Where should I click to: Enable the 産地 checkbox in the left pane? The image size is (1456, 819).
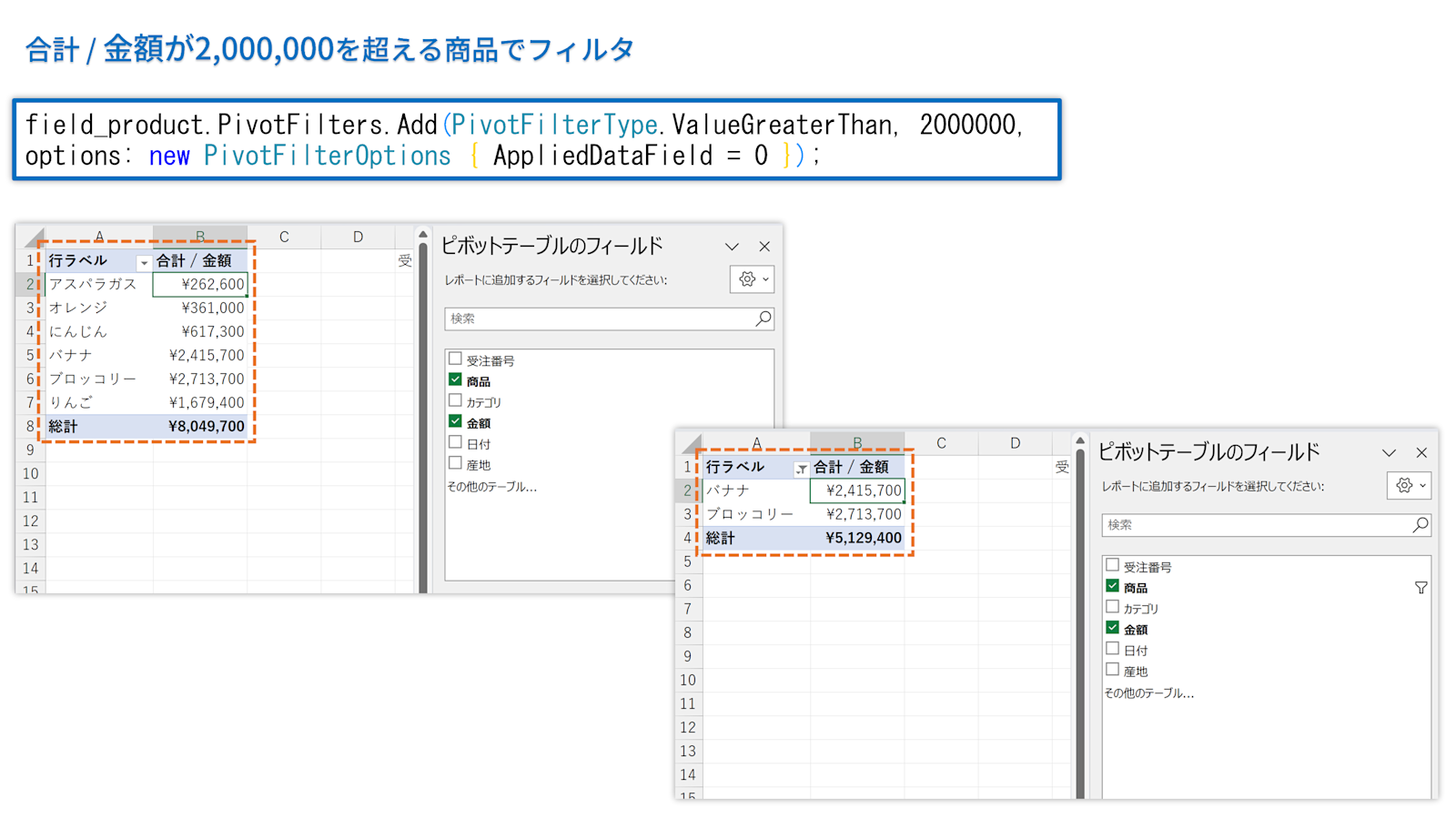tap(455, 464)
